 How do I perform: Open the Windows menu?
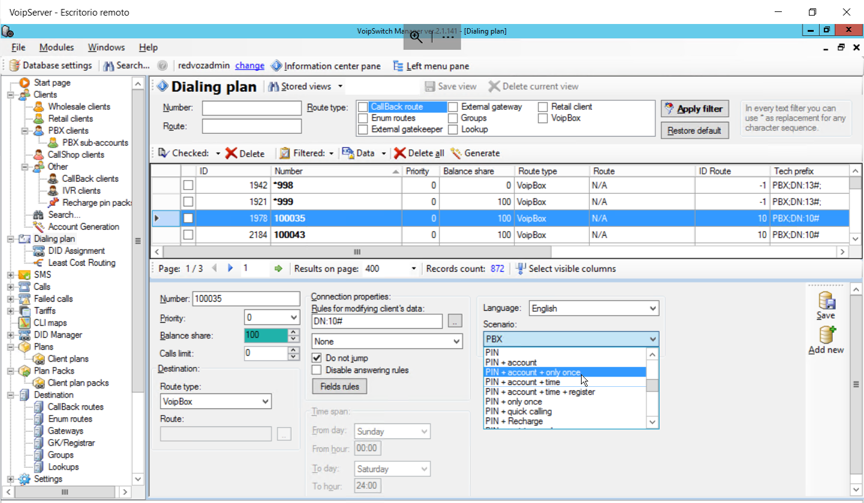[106, 47]
